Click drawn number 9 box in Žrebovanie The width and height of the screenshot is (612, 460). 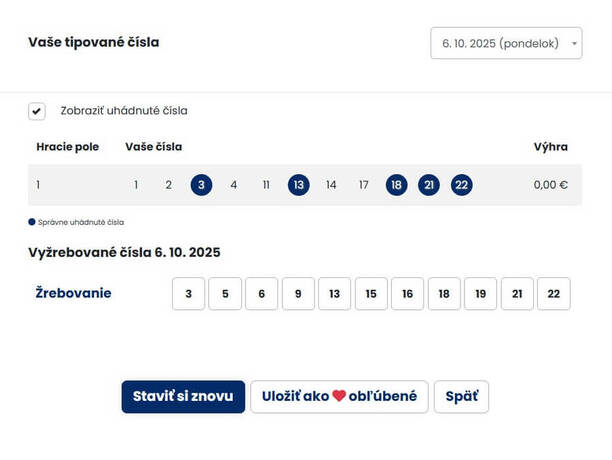tap(298, 294)
